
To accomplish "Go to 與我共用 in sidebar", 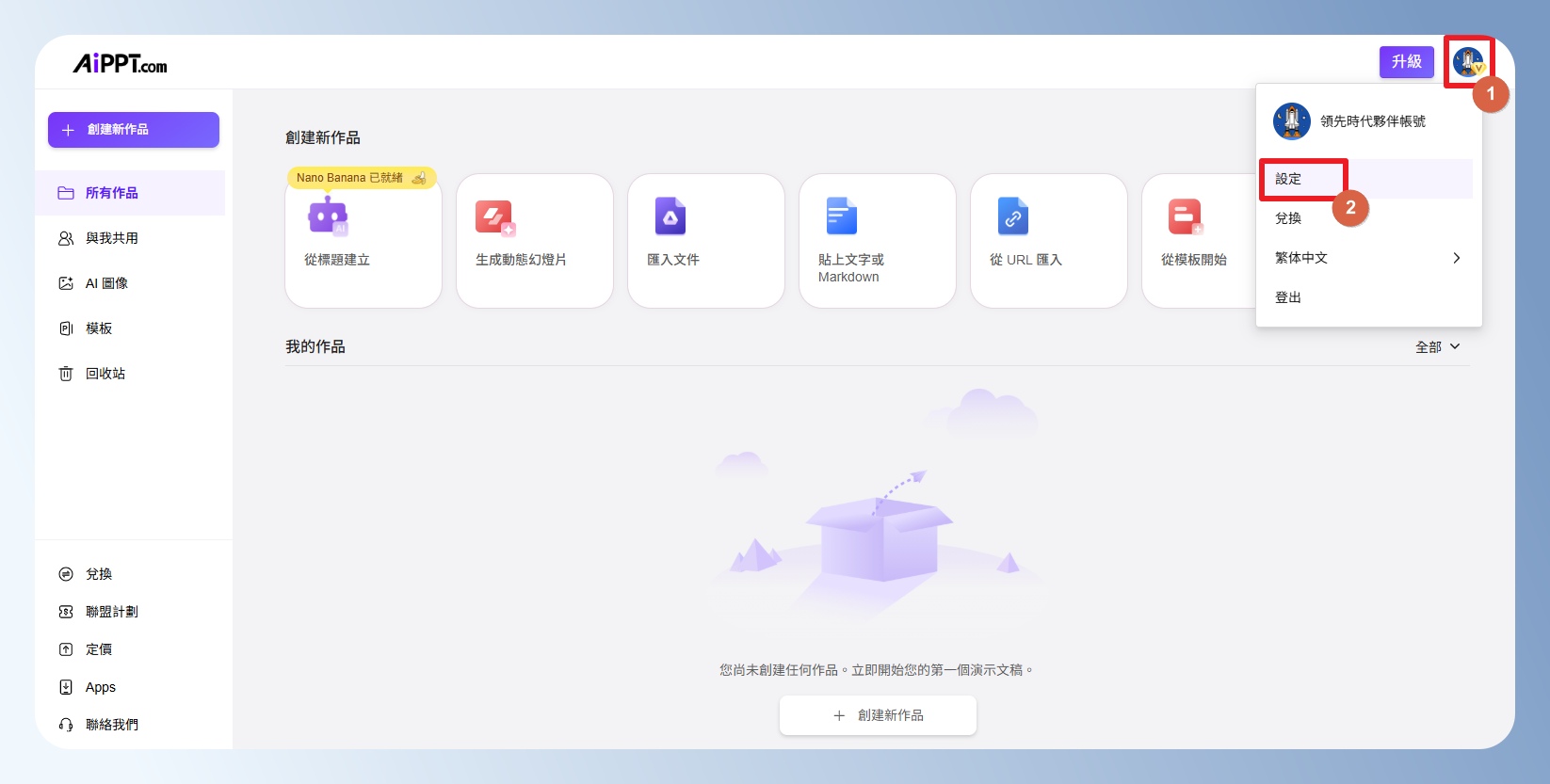I will point(111,238).
